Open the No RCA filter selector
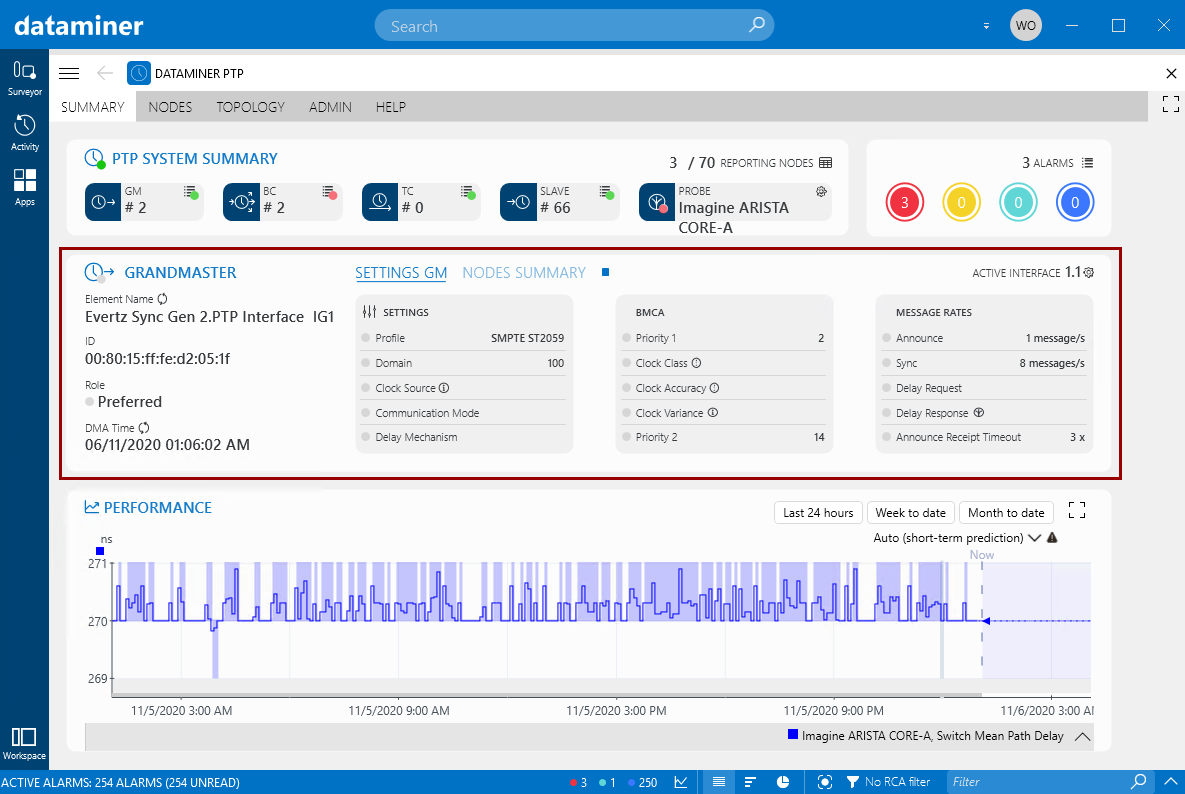The width and height of the screenshot is (1185, 794). pos(888,782)
